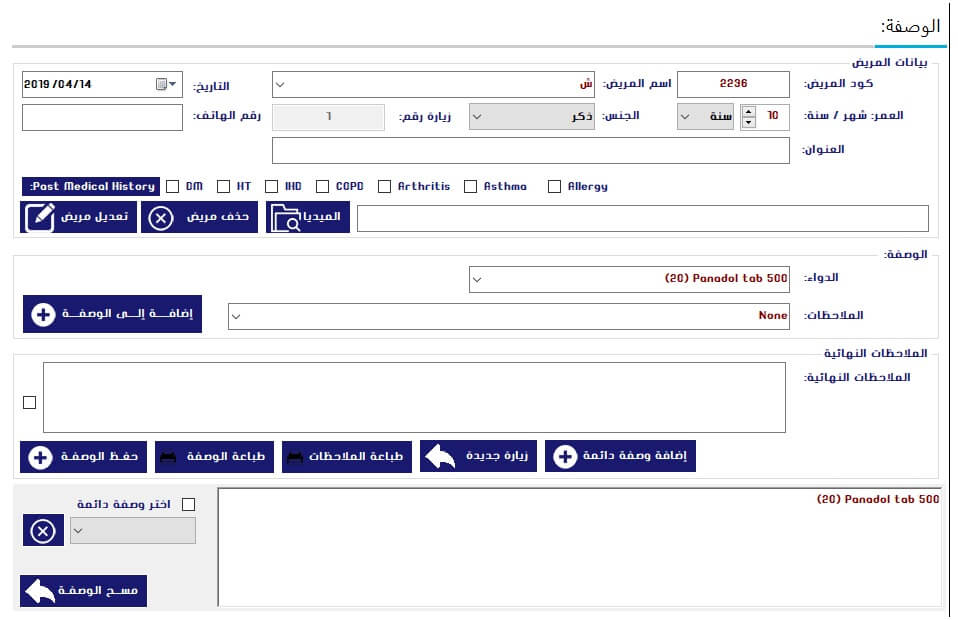Click the long field beside الميديا button
This screenshot has height=620, width=958.
[x=643, y=219]
